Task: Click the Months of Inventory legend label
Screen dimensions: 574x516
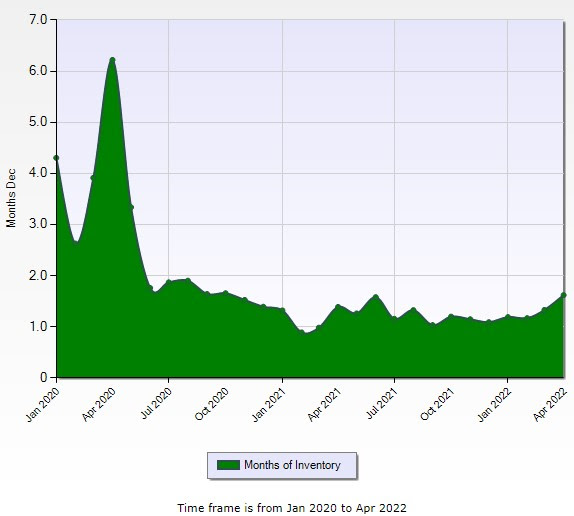Action: click(292, 465)
